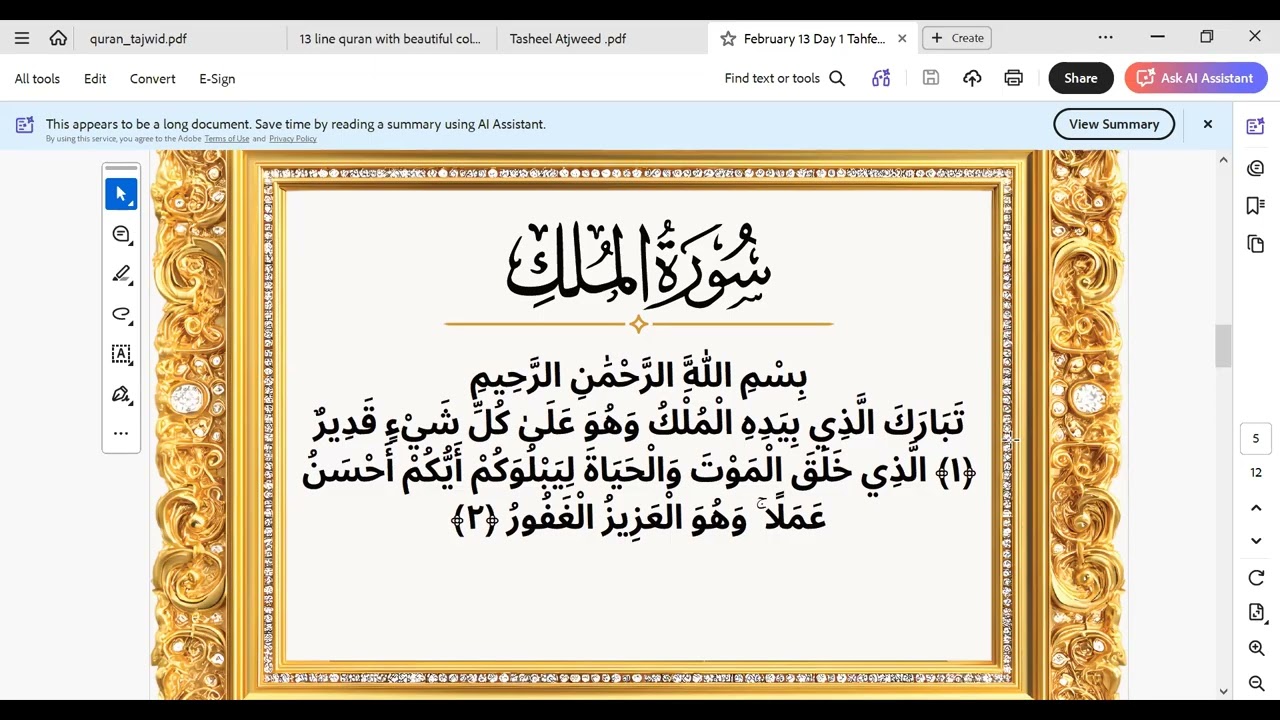Viewport: 1280px width, 720px height.
Task: Click the upload to cloud icon
Action: [972, 78]
